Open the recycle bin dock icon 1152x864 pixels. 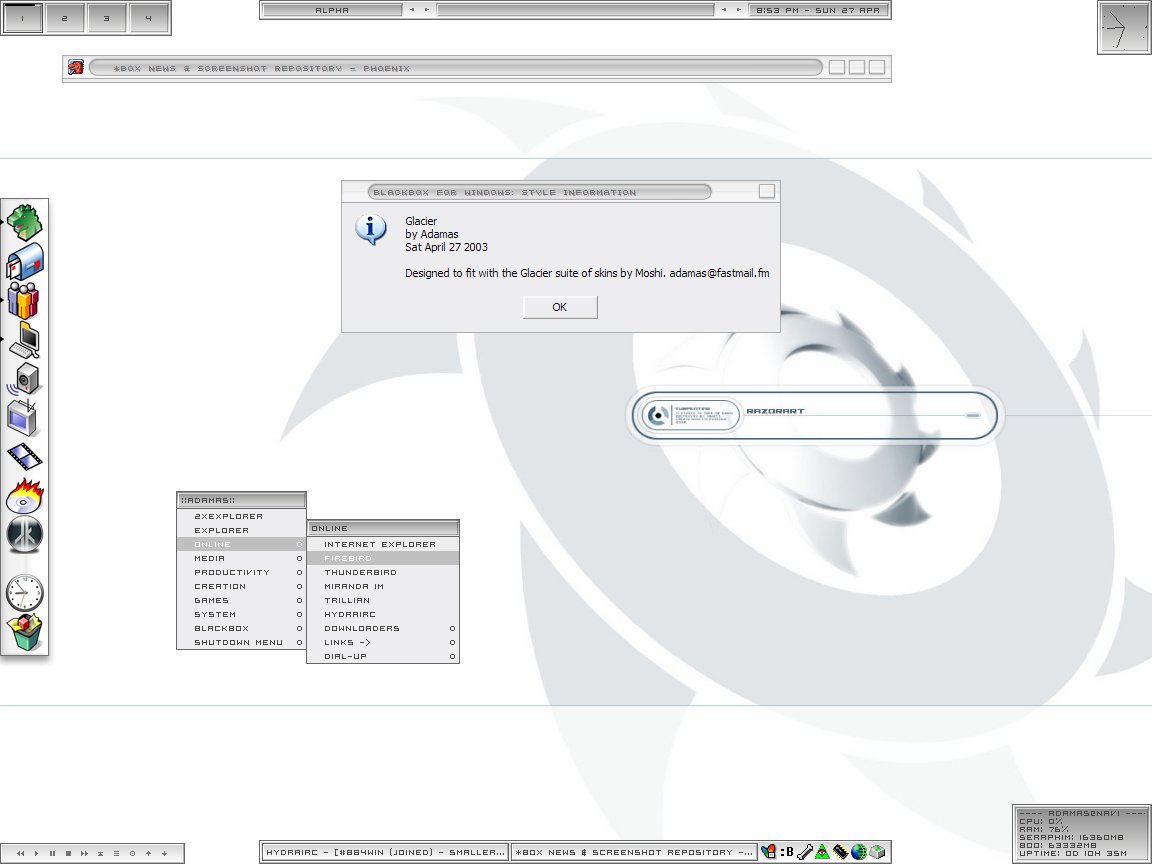click(25, 634)
